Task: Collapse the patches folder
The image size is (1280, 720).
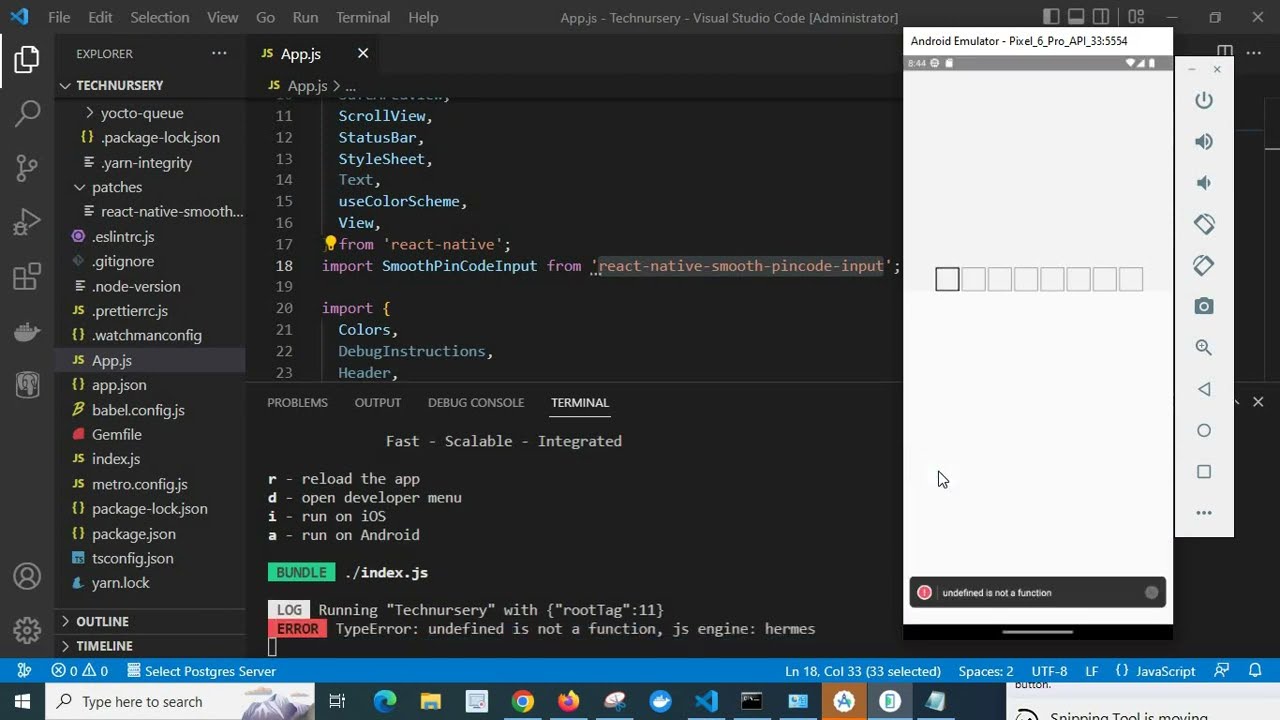Action: 150,187
